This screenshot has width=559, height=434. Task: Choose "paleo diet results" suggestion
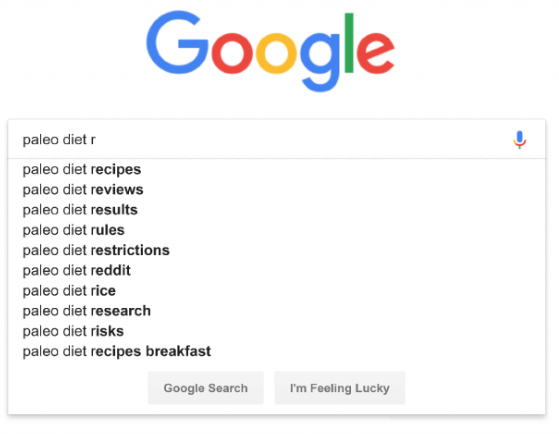coord(80,210)
